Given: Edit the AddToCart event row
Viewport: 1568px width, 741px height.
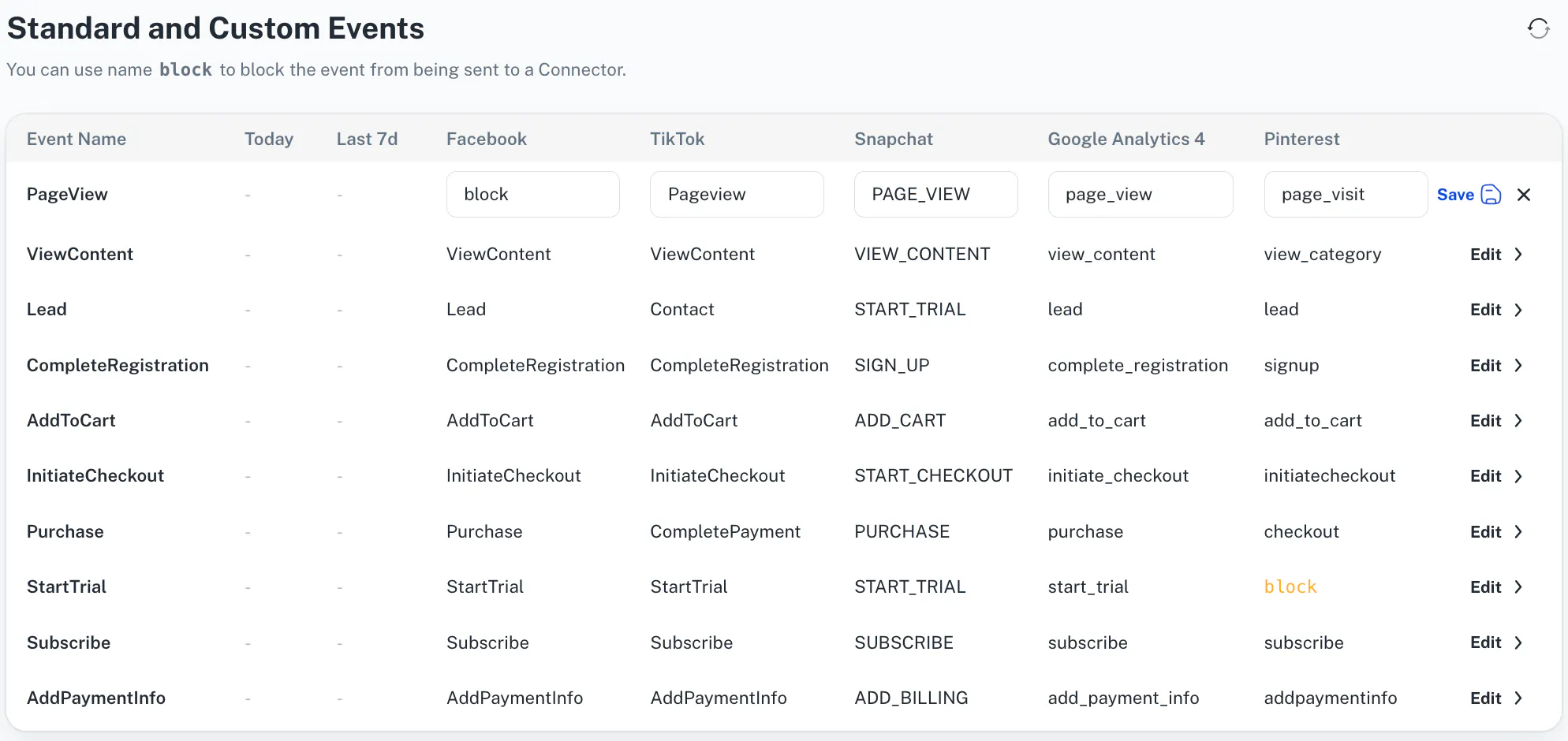Looking at the screenshot, I should (x=1485, y=421).
